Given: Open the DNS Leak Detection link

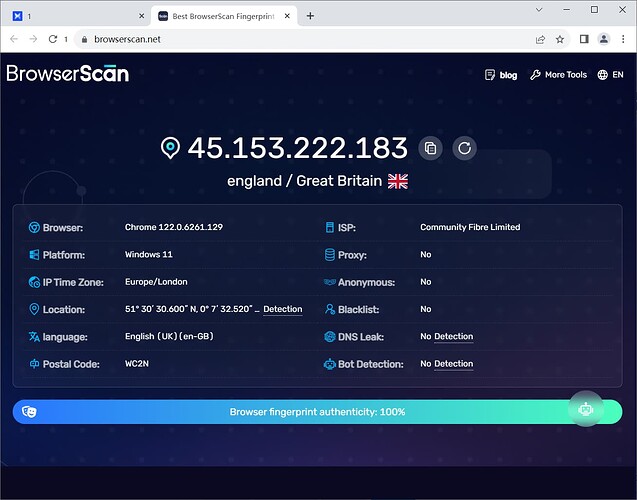Looking at the screenshot, I should tap(454, 336).
